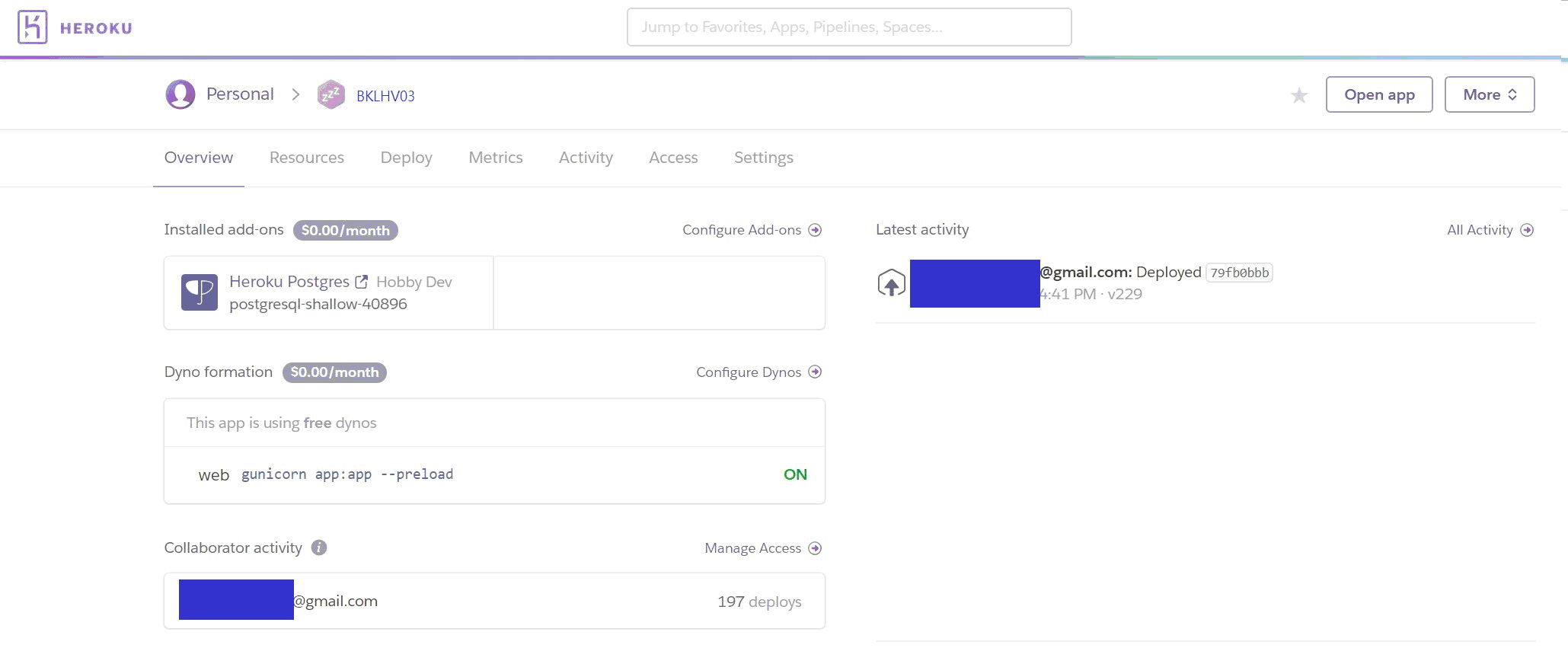Switch to the Resources tab
This screenshot has width=1568, height=648.
point(307,158)
